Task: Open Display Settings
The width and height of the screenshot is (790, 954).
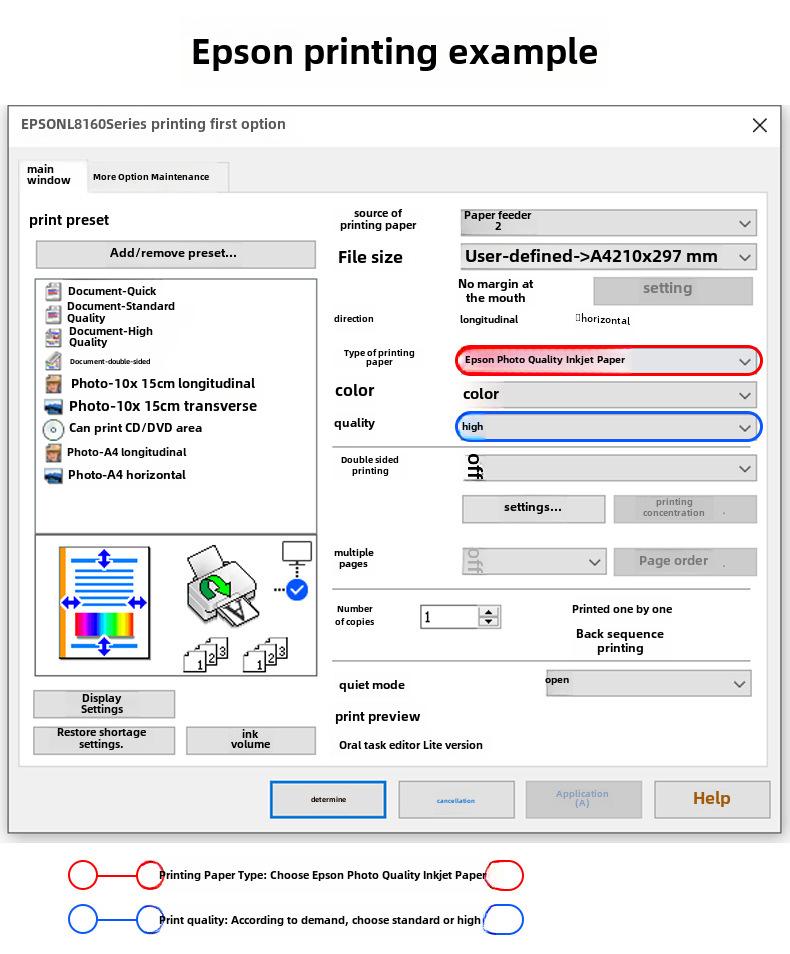Action: click(104, 704)
